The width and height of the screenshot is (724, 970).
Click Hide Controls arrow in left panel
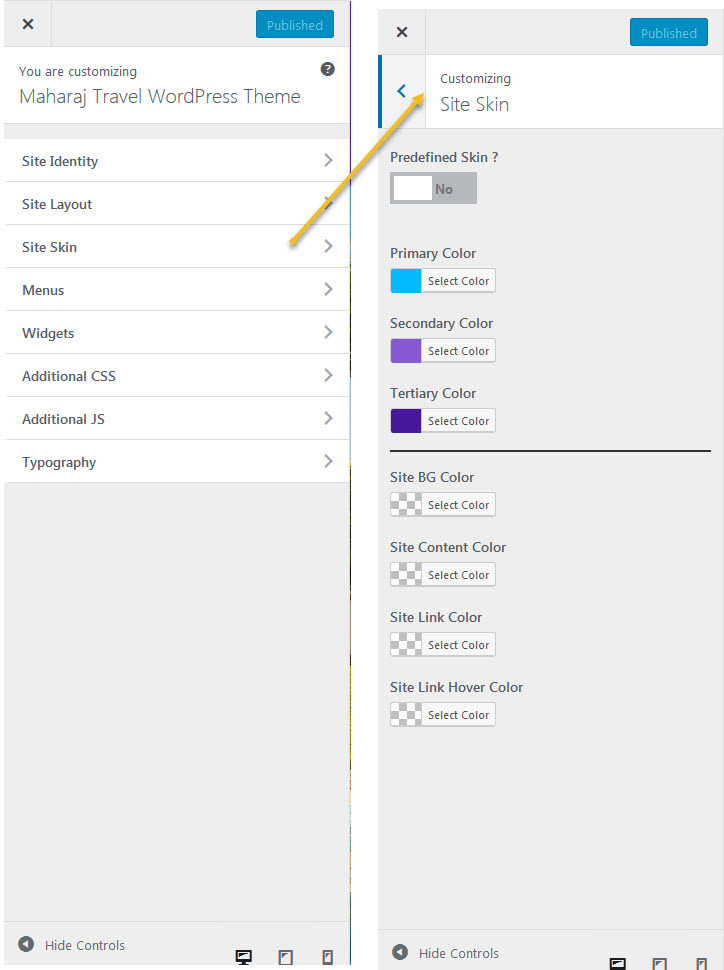26,945
